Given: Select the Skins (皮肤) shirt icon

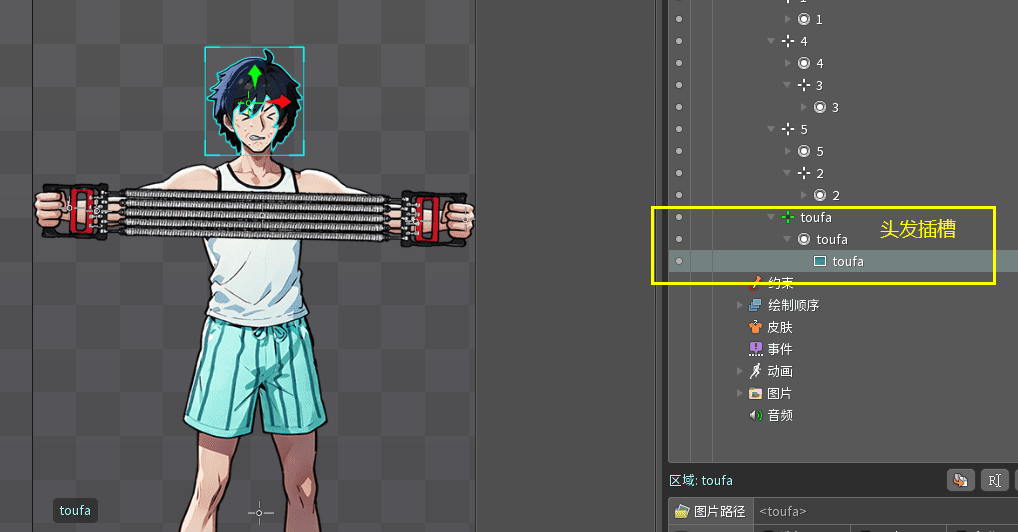Looking at the screenshot, I should pyautogui.click(x=756, y=327).
